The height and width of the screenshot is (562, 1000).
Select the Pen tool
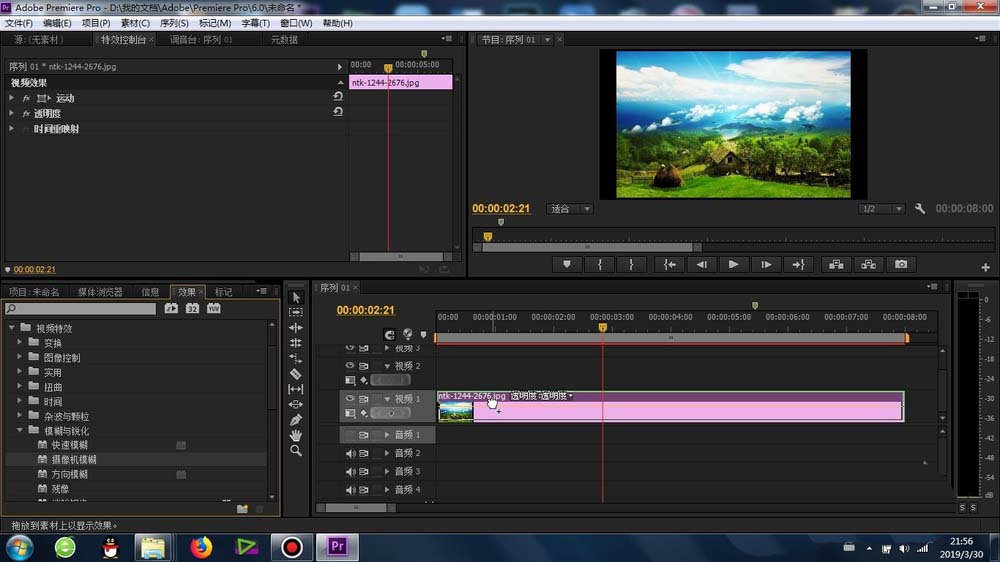(296, 420)
